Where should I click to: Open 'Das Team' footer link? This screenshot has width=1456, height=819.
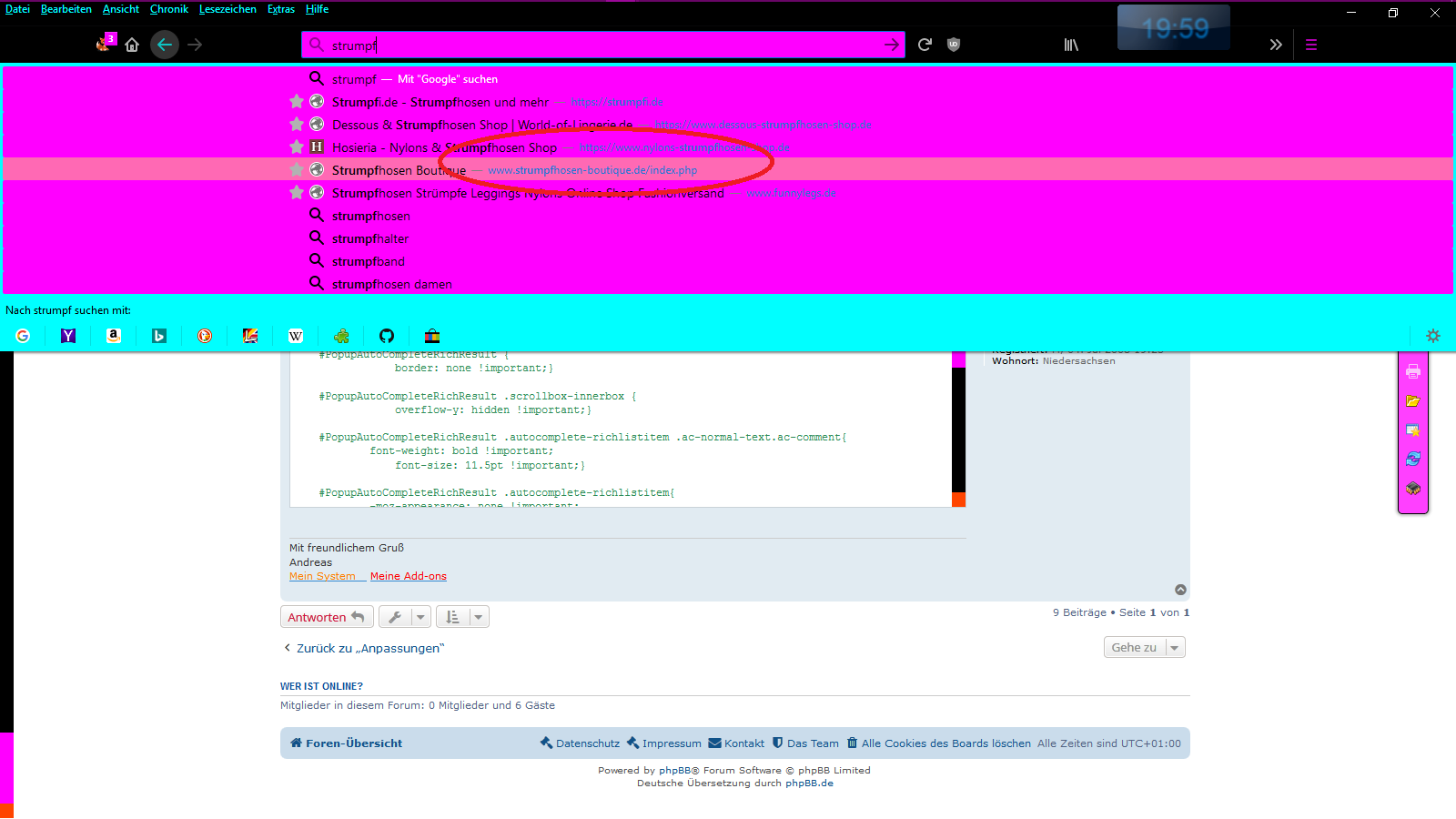pos(805,743)
